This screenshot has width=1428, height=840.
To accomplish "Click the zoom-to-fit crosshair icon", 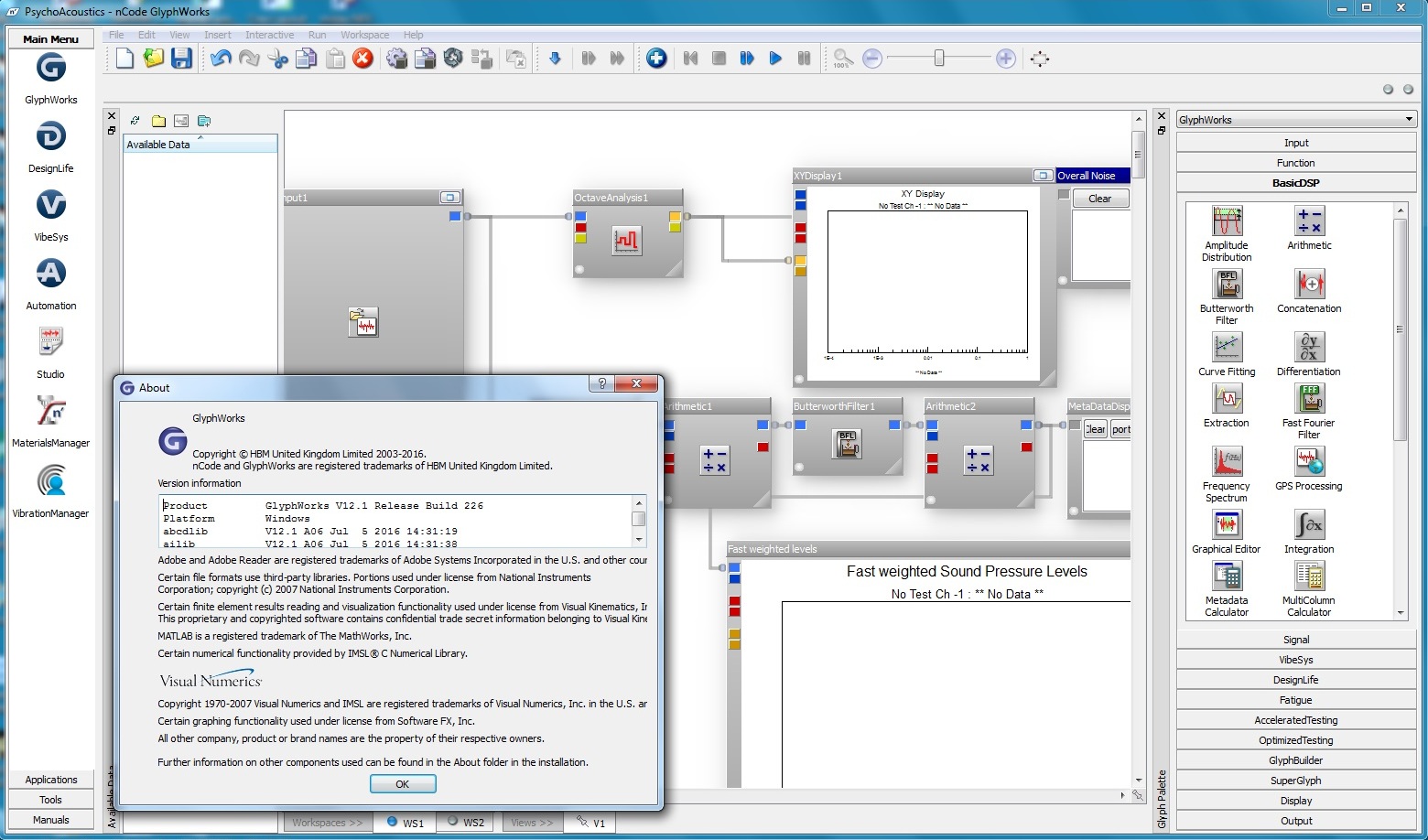I will [x=1040, y=59].
